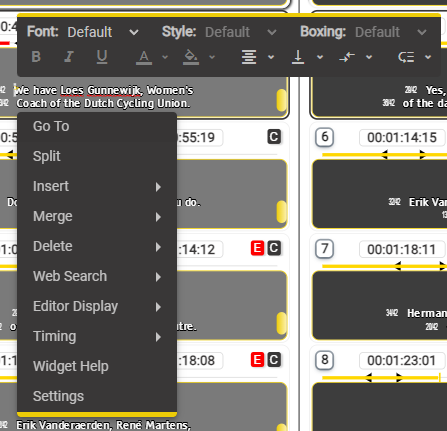This screenshot has width=447, height=431.
Task: Click the vertical bottom position icon
Action: click(x=298, y=57)
